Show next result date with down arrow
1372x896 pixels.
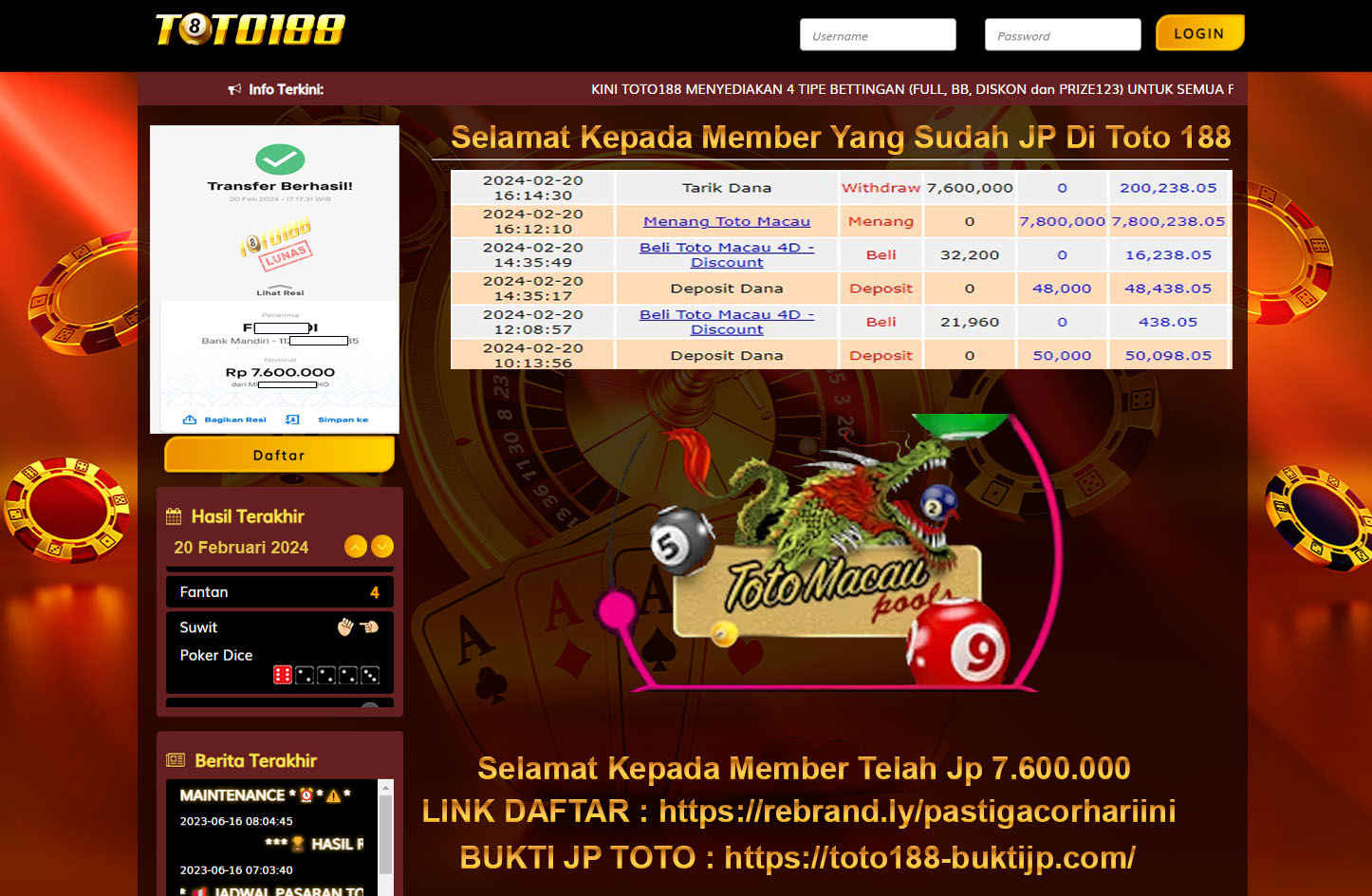point(382,547)
